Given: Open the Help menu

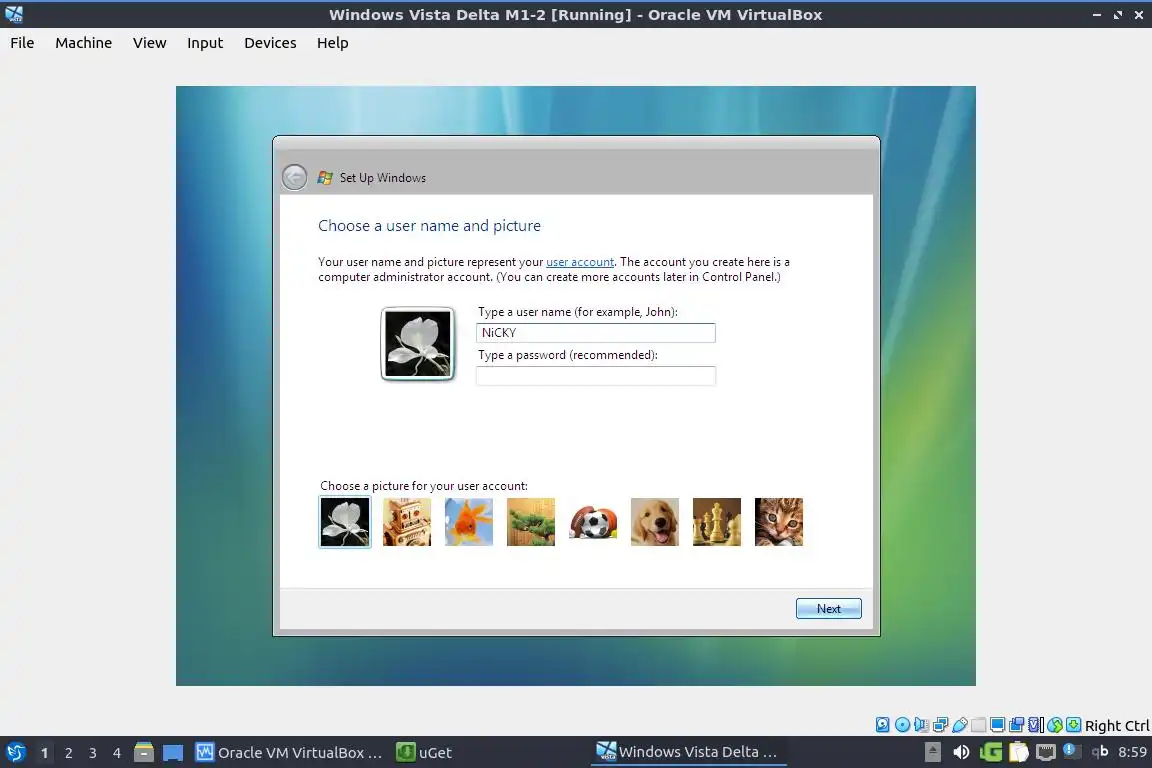Looking at the screenshot, I should pyautogui.click(x=333, y=43).
